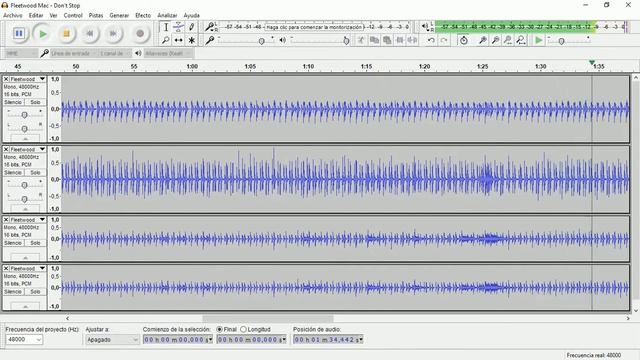Select the Envelope tool
The image size is (640, 360).
click(x=178, y=27)
